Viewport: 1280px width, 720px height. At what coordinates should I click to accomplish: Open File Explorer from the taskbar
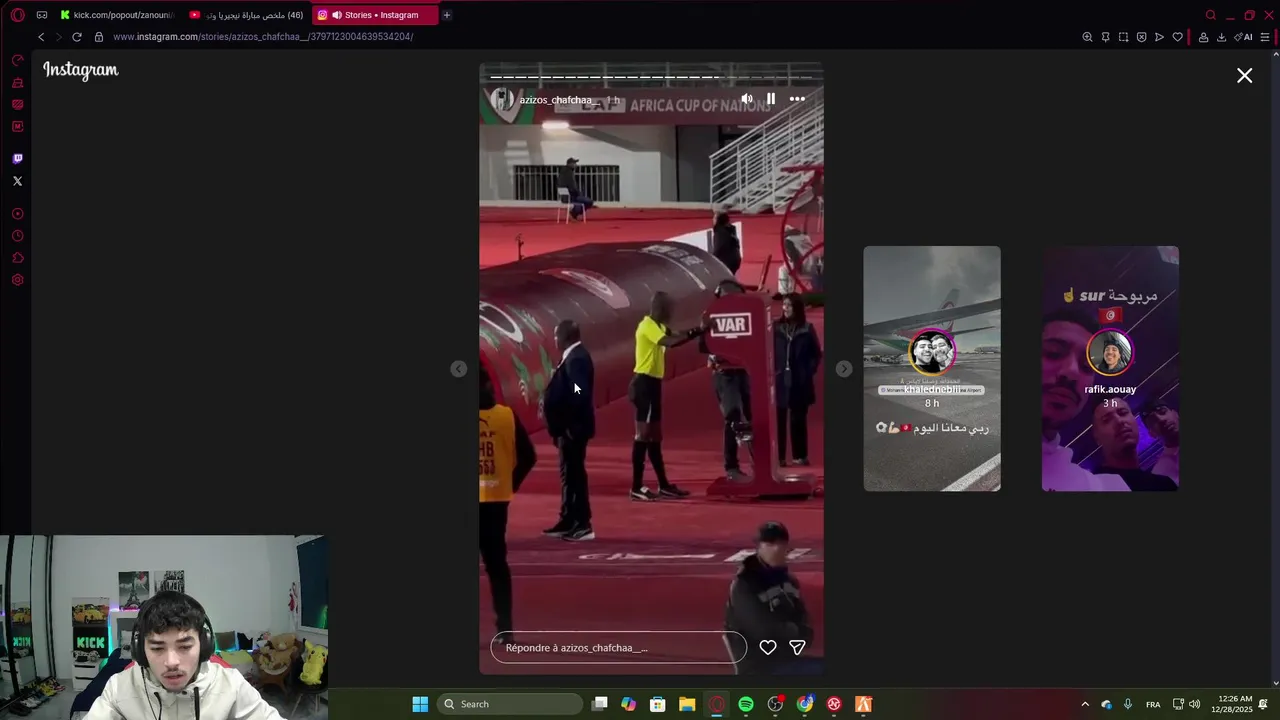[687, 704]
